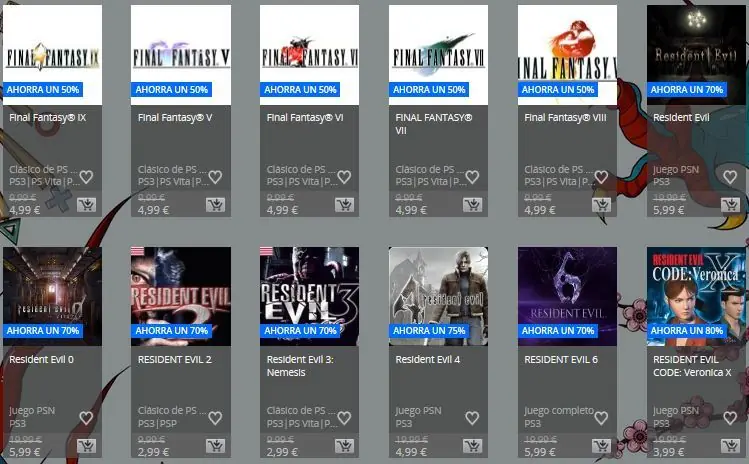Open Final Fantasy V cover art
The height and width of the screenshot is (464, 749).
(x=181, y=55)
